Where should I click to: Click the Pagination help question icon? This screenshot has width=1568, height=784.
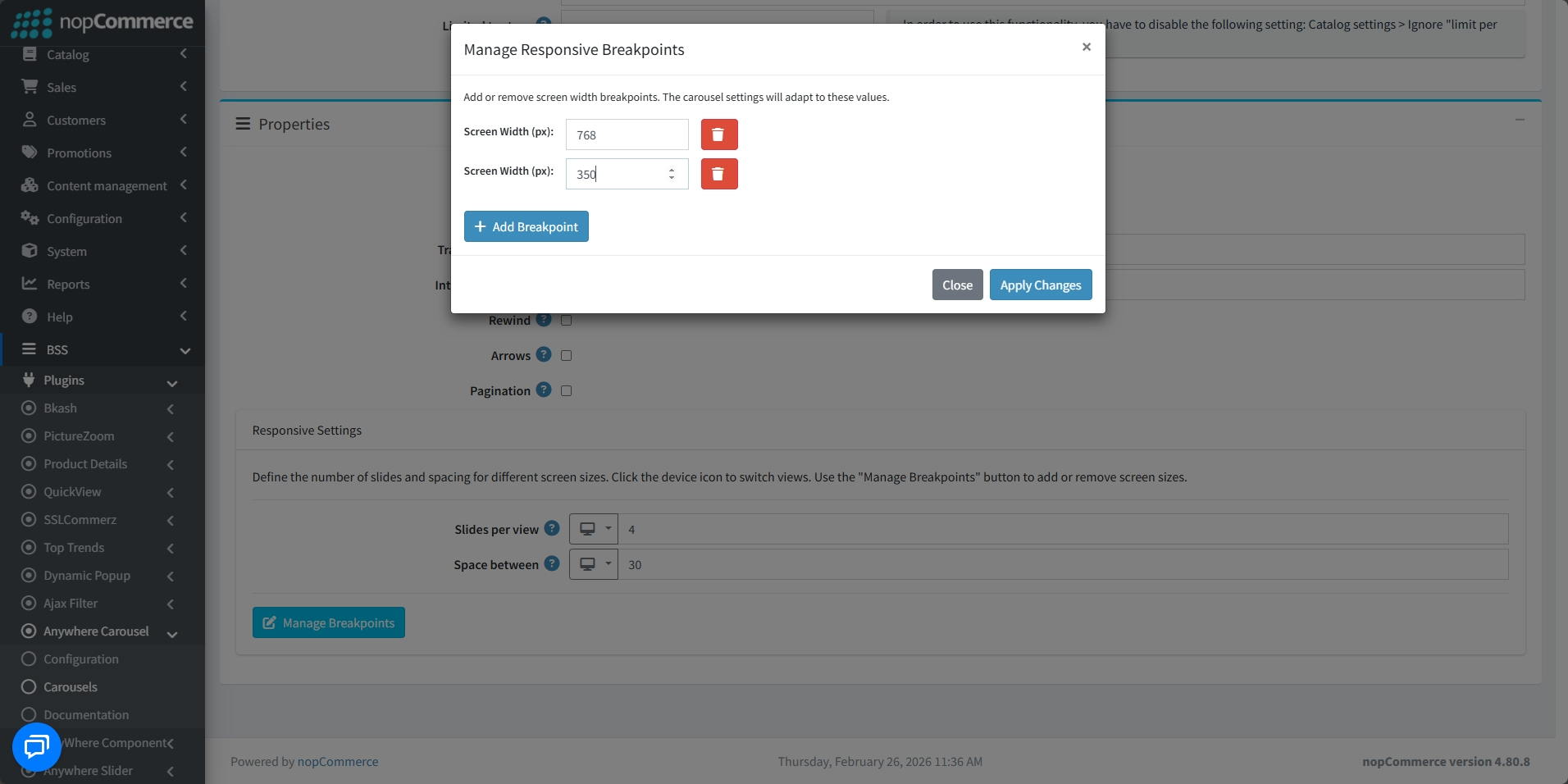(x=544, y=390)
